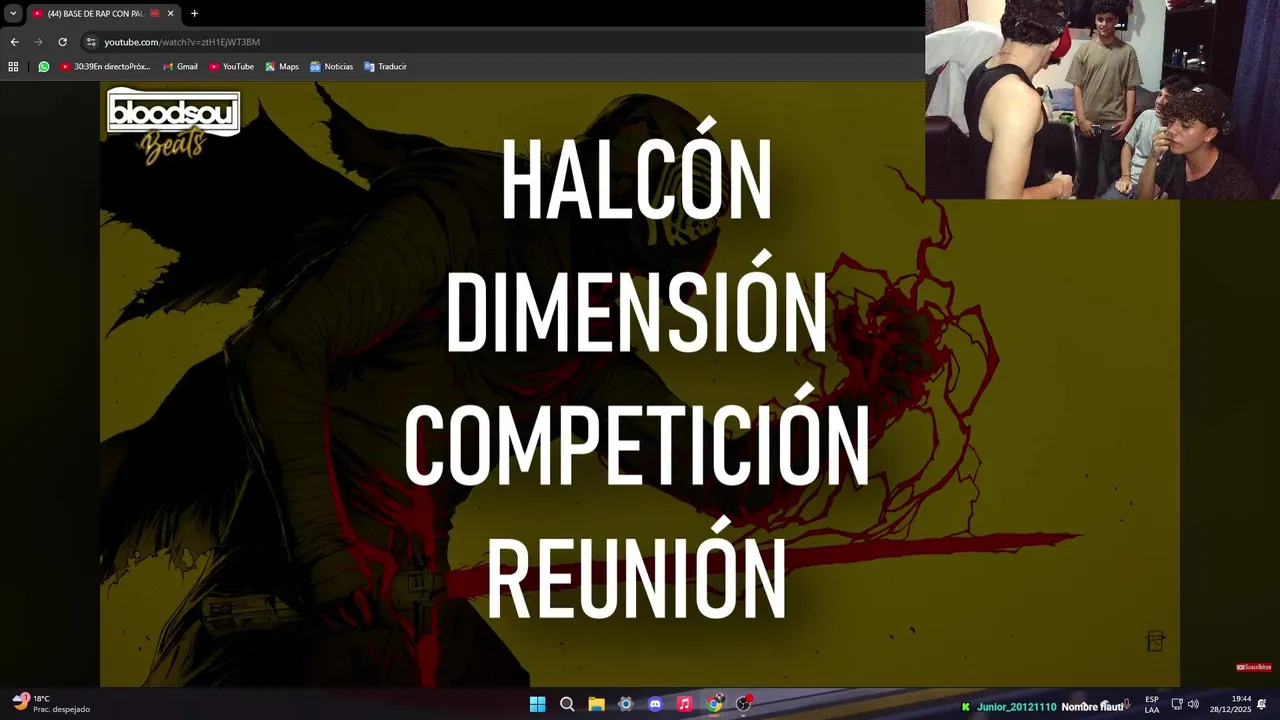Open the Windows Start menu
Image resolution: width=1280 pixels, height=720 pixels.
click(537, 704)
